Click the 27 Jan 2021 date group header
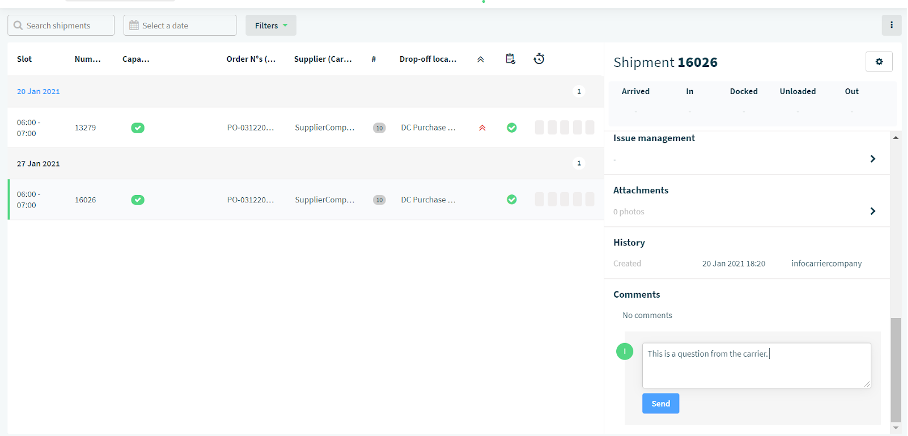 38,163
